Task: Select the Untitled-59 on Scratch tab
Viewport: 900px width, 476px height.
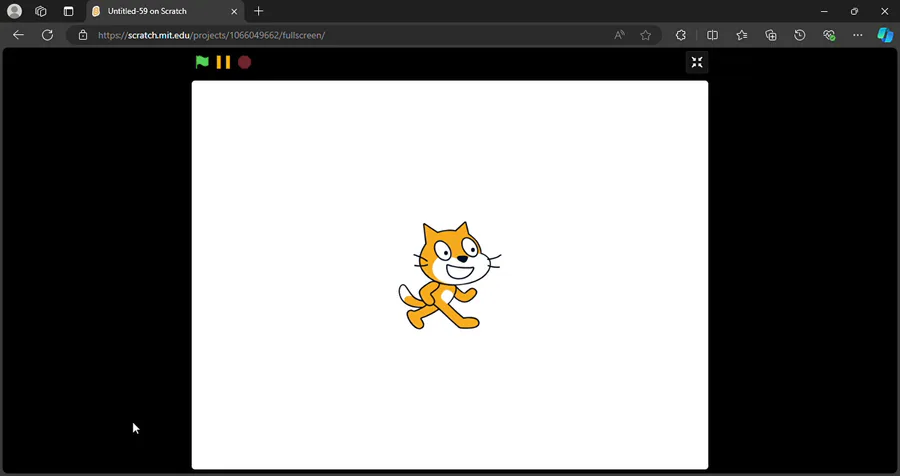Action: tap(165, 11)
